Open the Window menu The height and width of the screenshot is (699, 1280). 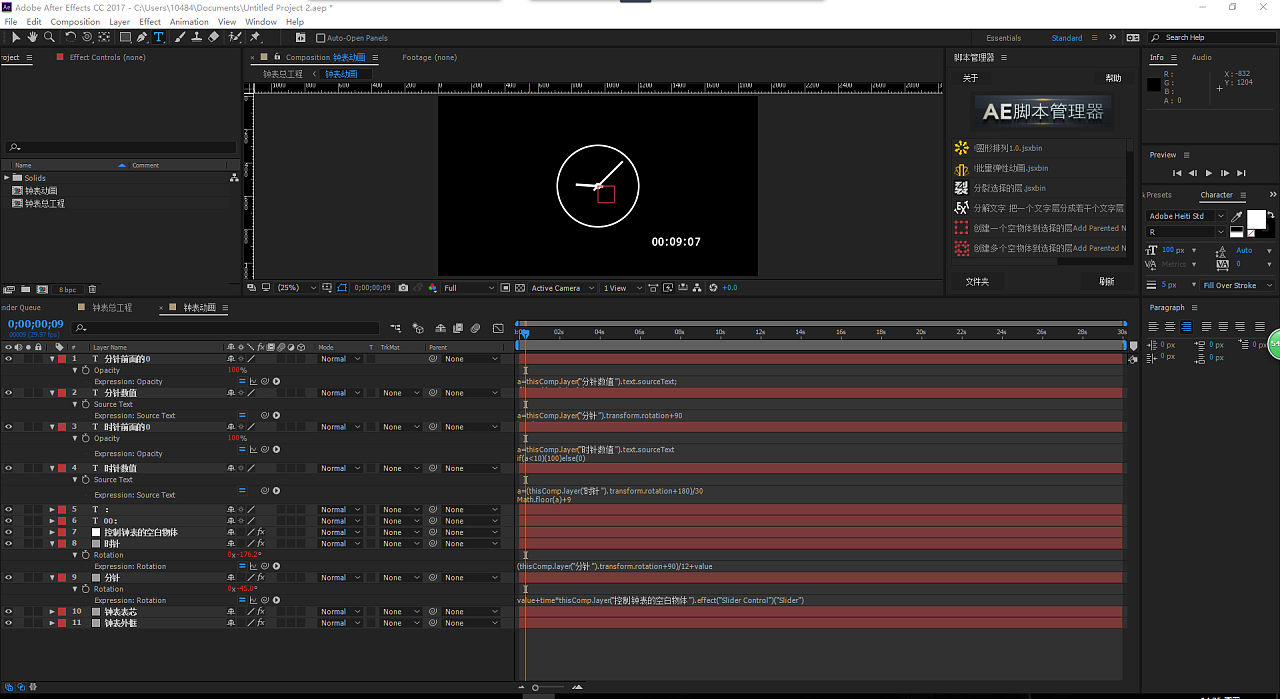coord(261,21)
